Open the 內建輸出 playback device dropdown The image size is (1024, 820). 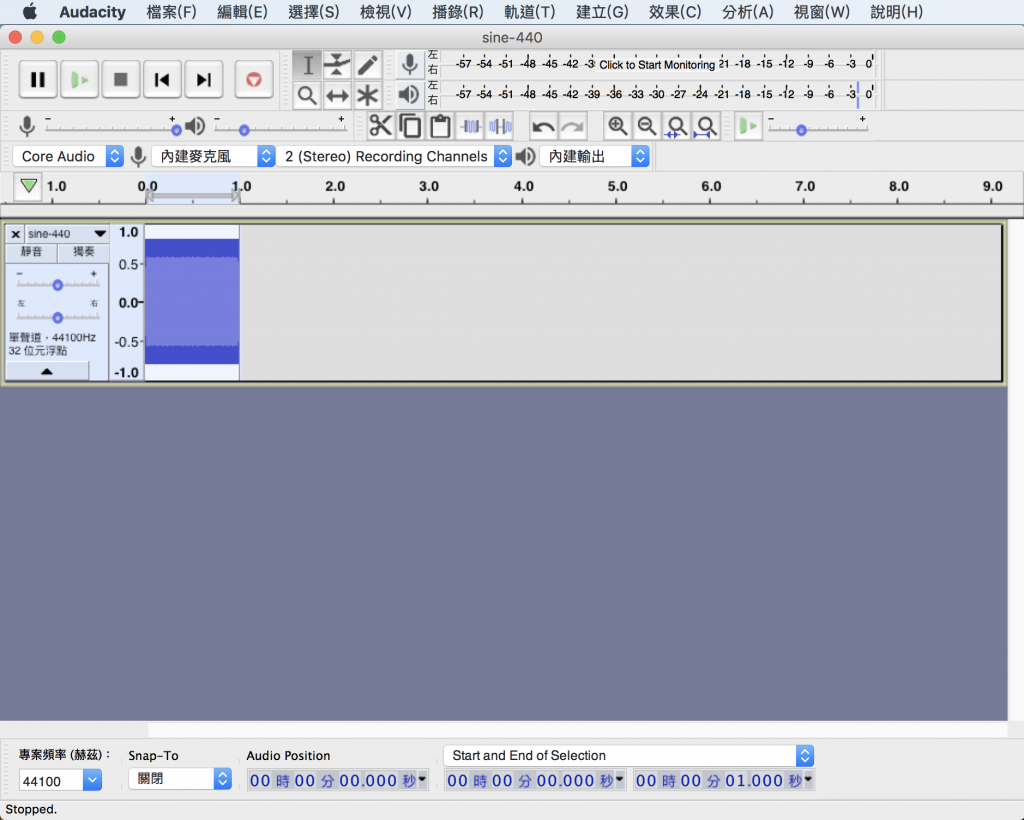click(594, 156)
